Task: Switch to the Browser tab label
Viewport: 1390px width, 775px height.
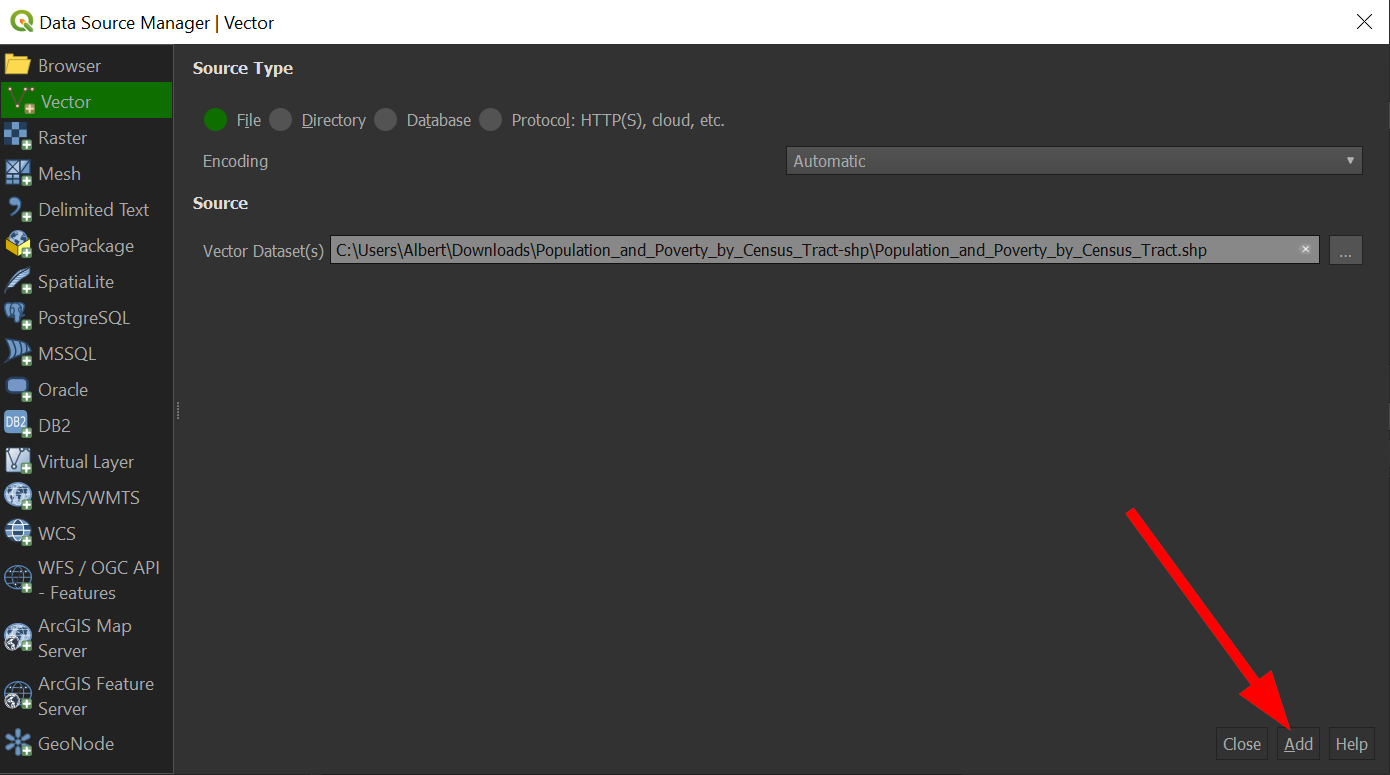Action: coord(69,66)
